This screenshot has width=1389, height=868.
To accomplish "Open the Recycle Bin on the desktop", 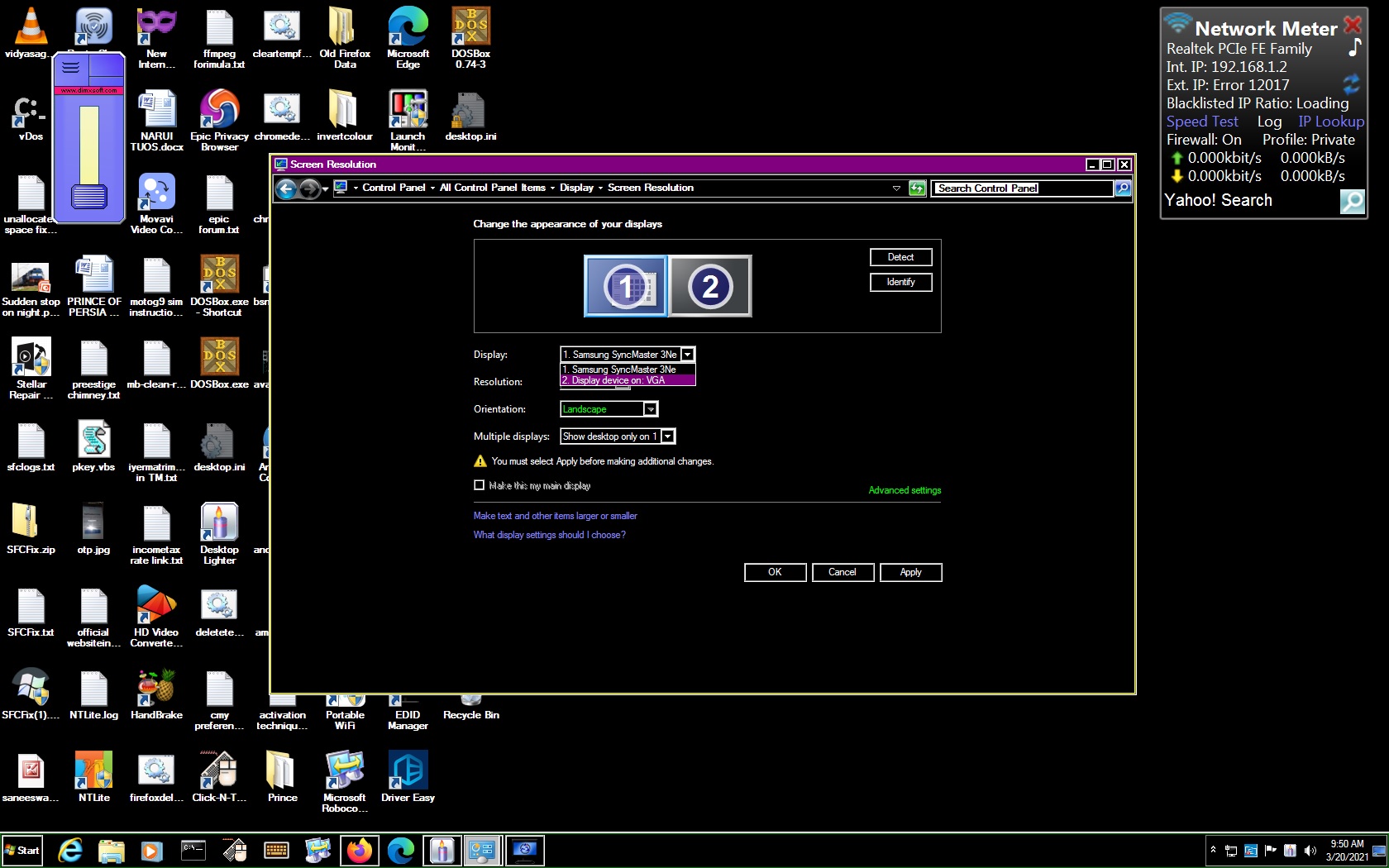I will (471, 708).
